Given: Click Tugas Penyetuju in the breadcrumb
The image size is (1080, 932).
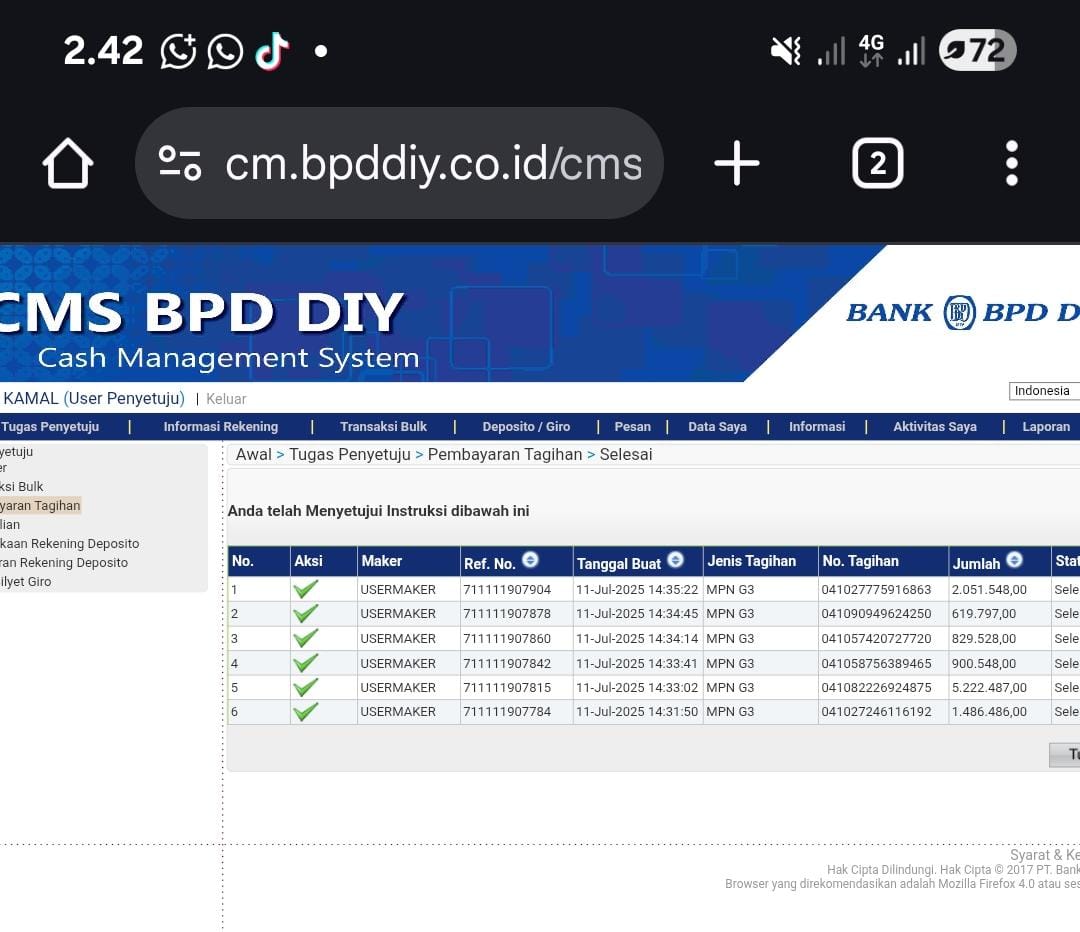Looking at the screenshot, I should point(349,455).
